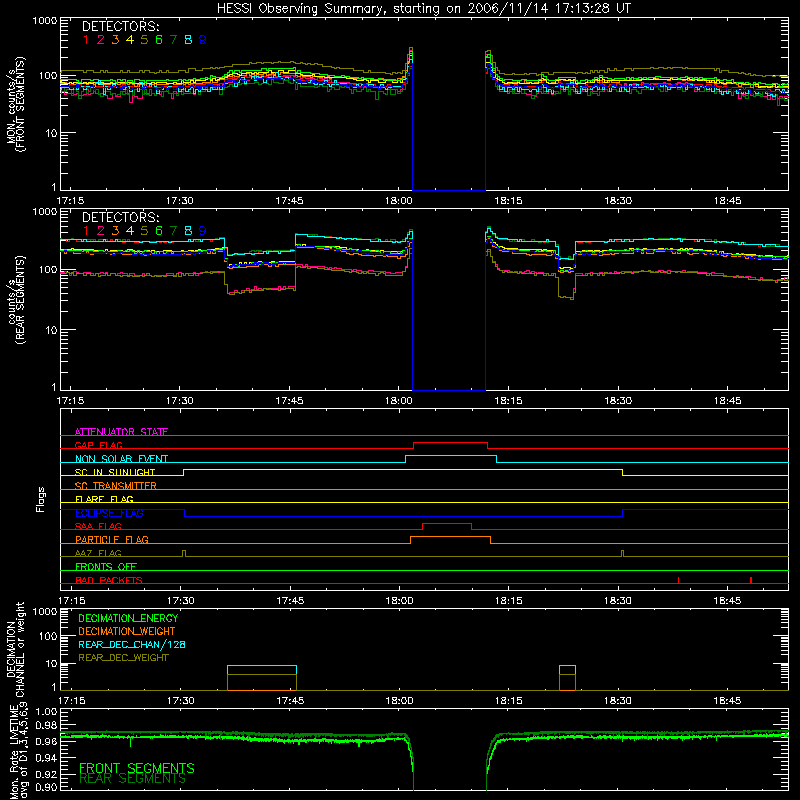
Task: Click detector 4 in the front segments legend
Action: coord(130,40)
